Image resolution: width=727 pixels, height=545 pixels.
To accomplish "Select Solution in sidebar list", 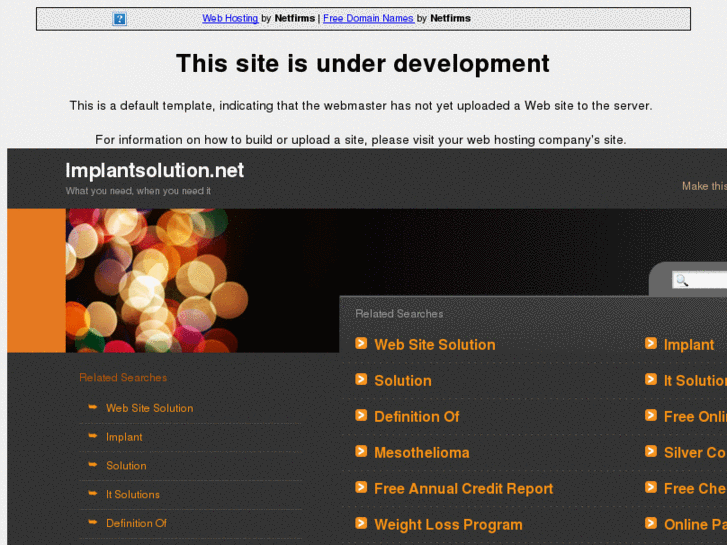I will click(x=126, y=466).
